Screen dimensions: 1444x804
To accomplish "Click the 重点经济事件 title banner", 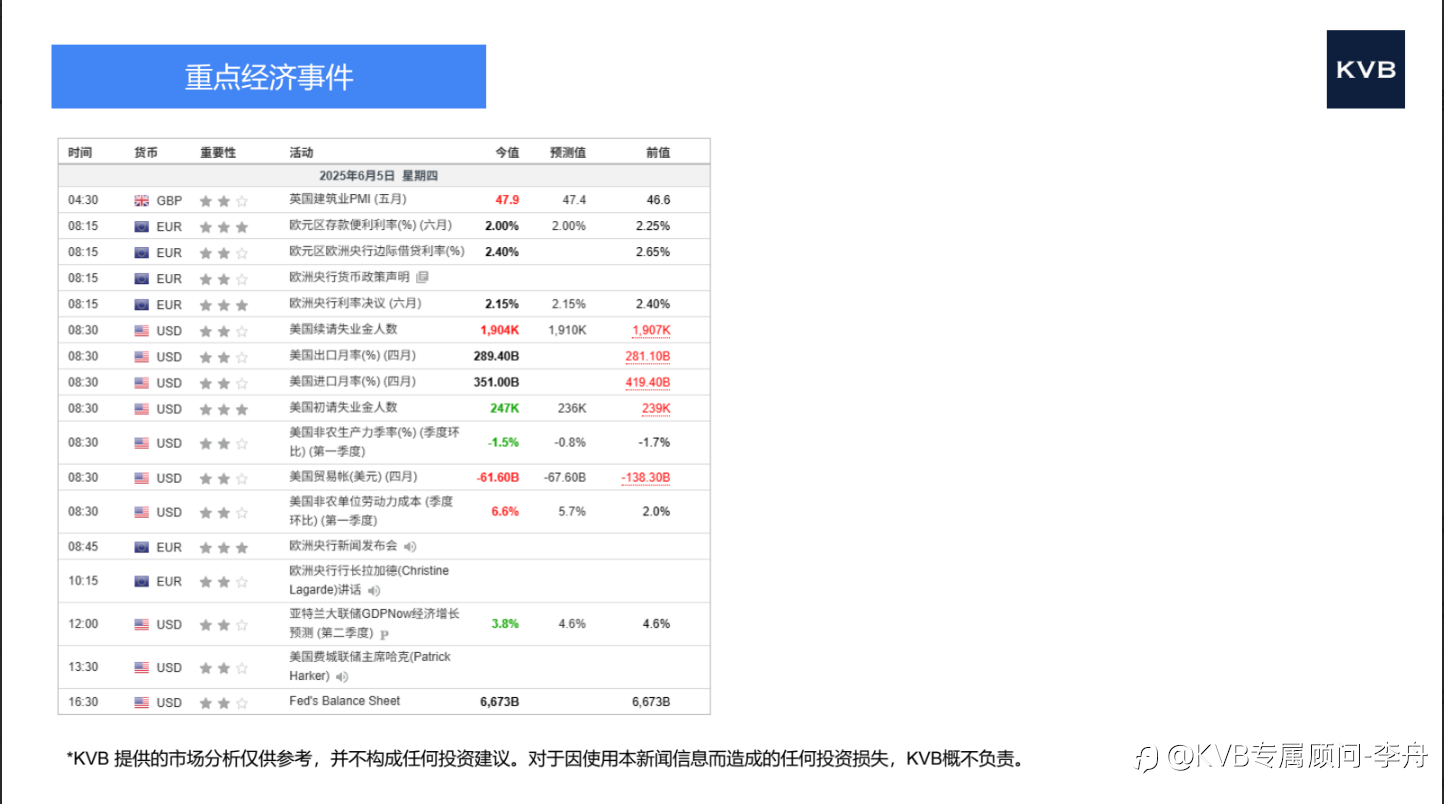I will tap(269, 76).
